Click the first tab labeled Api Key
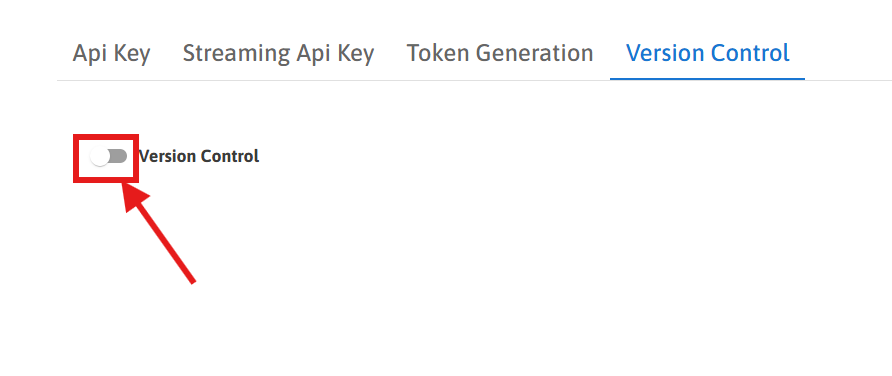 point(112,53)
